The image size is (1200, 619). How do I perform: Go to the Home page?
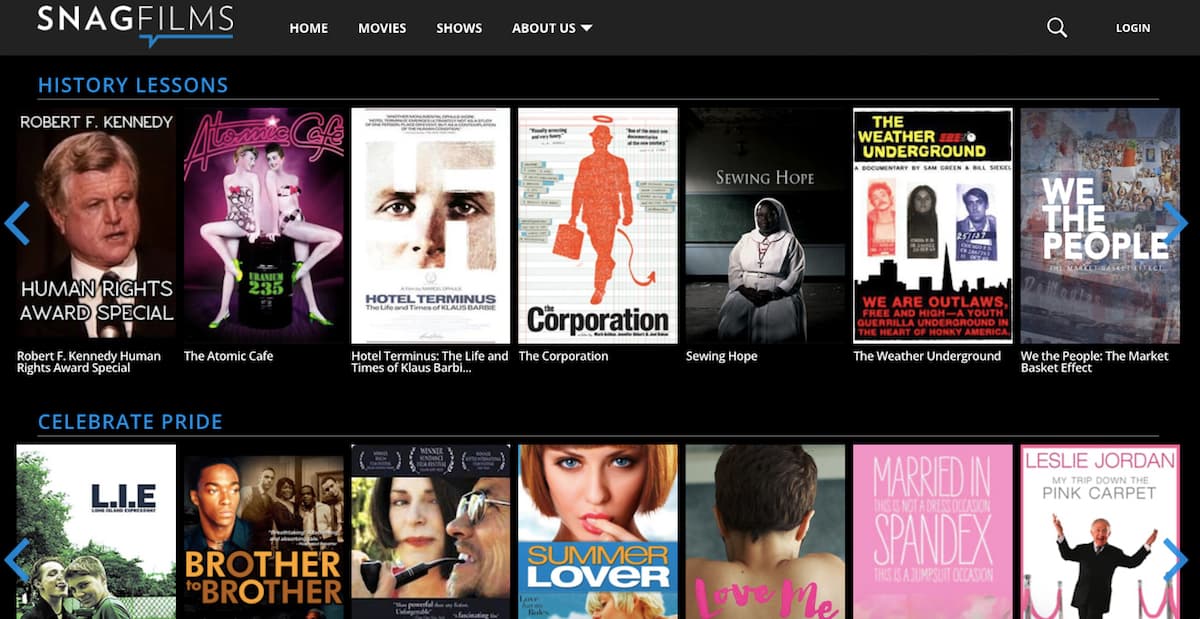[308, 28]
